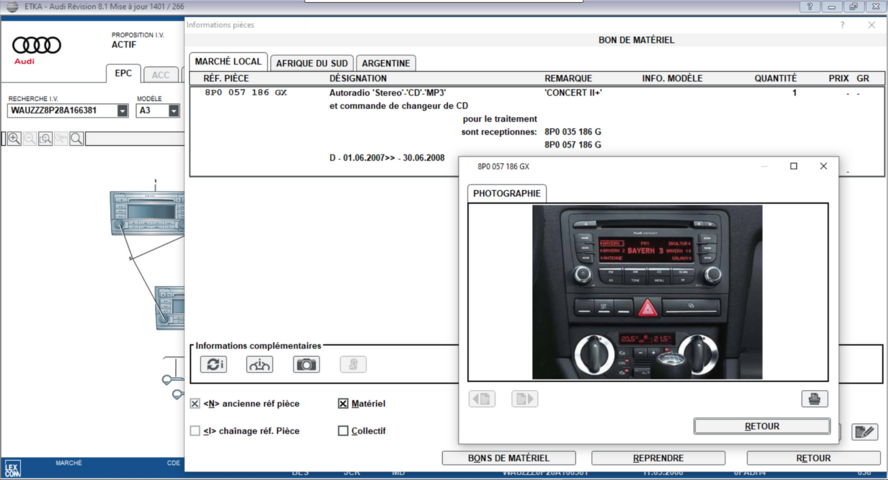Click REMARQUE column header
This screenshot has height=480, width=888.
[568, 78]
